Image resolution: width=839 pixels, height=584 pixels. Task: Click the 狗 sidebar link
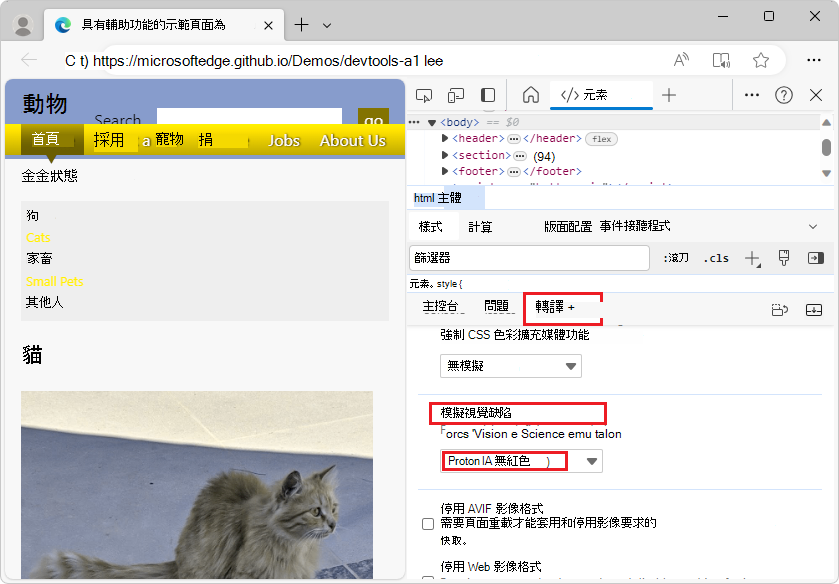coord(32,215)
